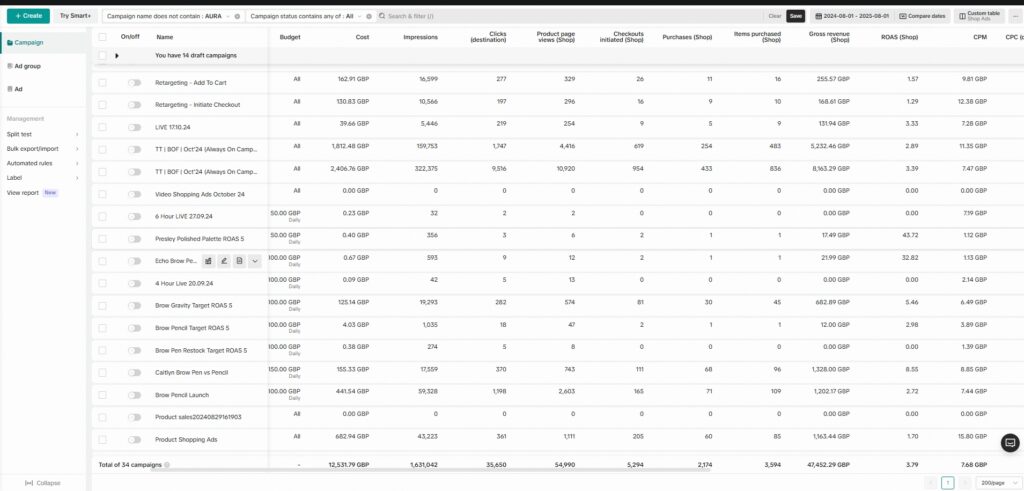
Task: Click the green Create button
Action: point(27,16)
